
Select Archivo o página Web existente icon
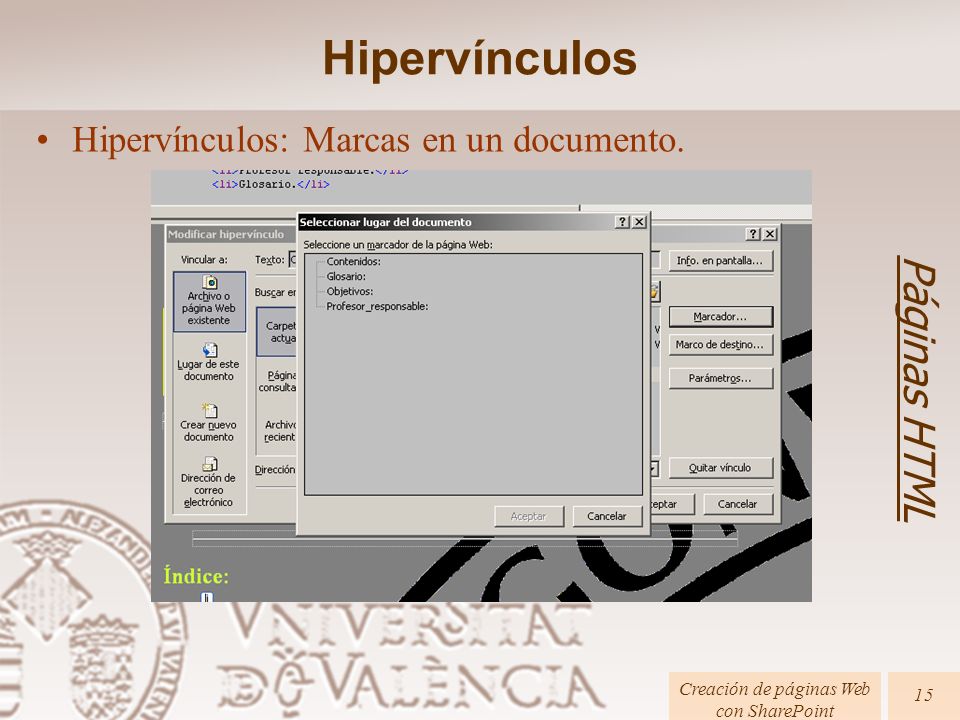(209, 301)
